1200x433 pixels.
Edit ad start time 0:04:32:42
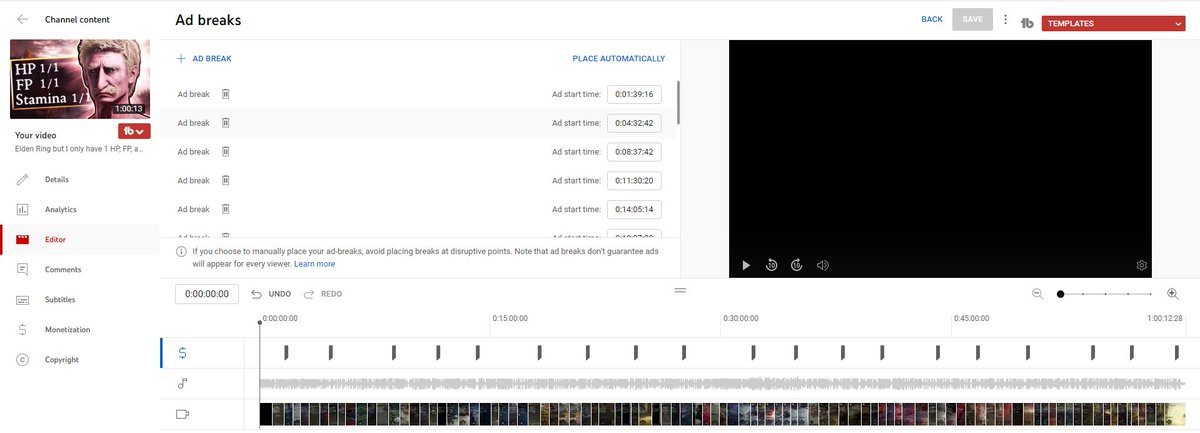pos(634,123)
